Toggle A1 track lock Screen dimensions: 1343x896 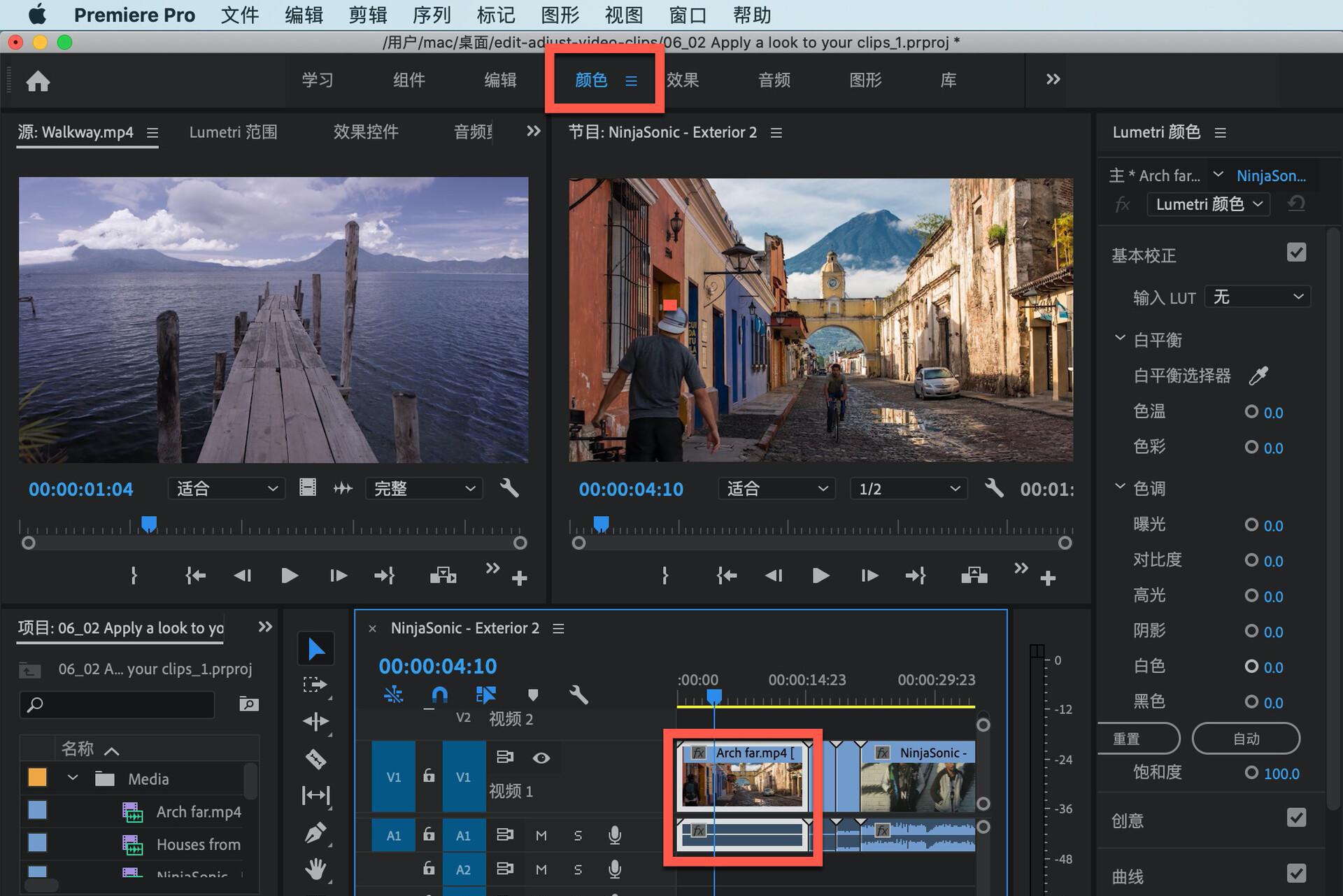pos(429,834)
